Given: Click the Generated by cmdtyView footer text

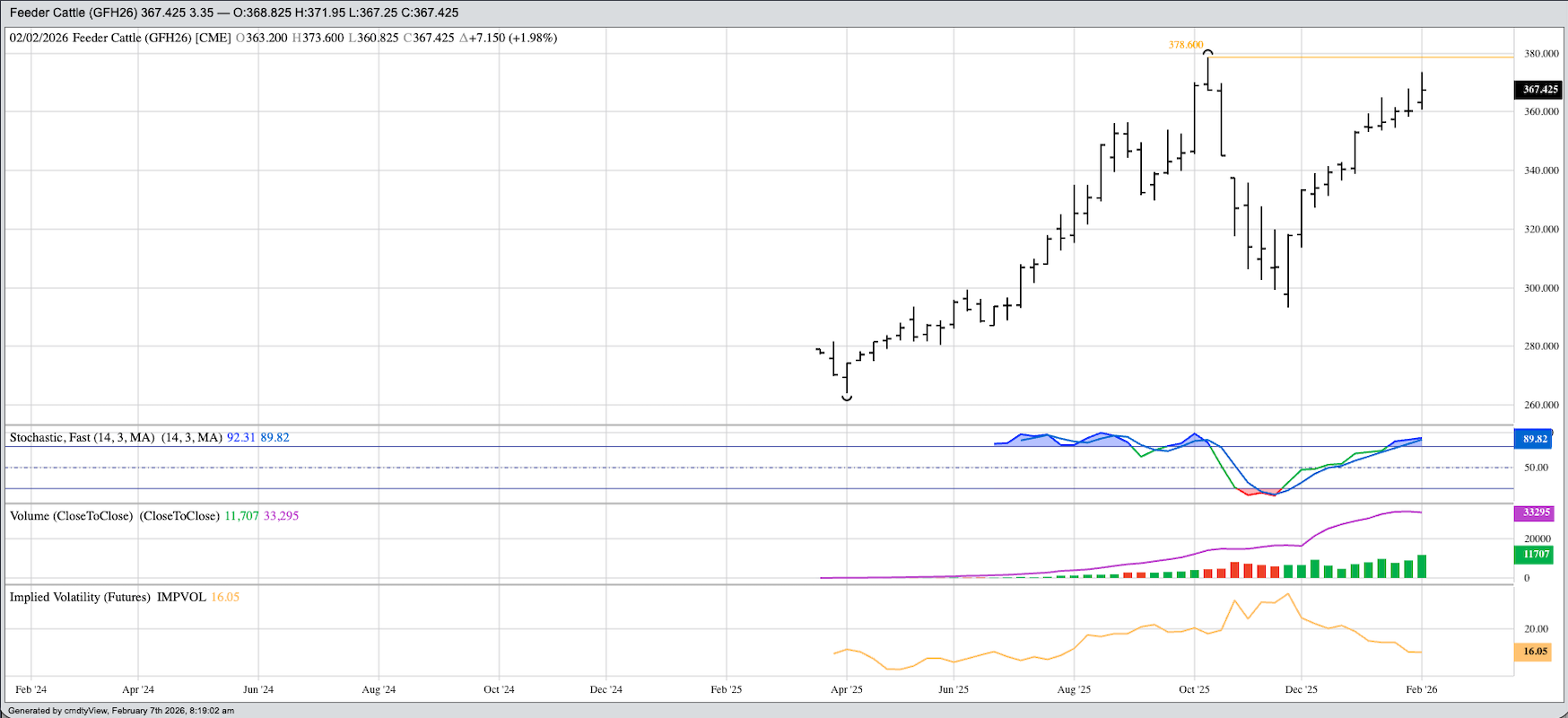Looking at the screenshot, I should [121, 711].
